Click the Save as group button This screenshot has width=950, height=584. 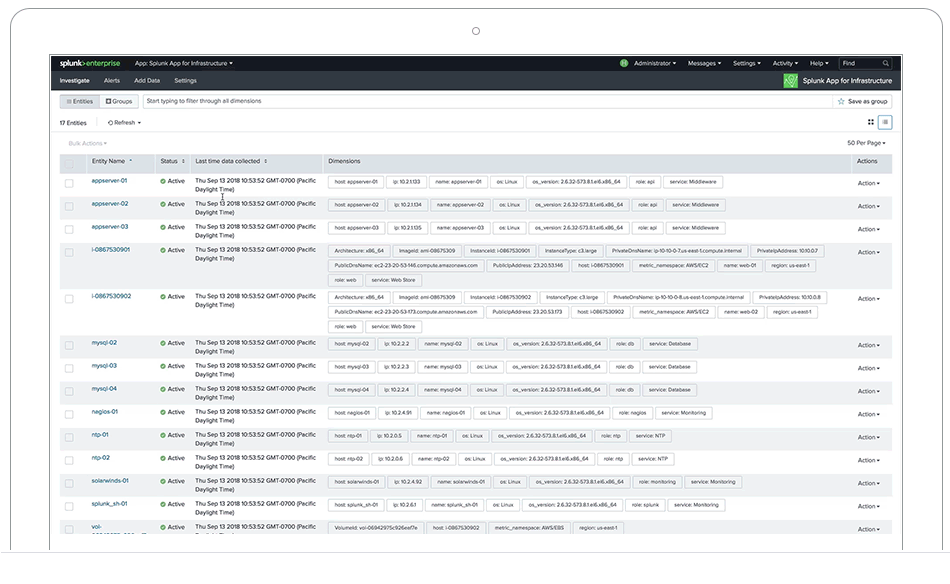pos(863,102)
